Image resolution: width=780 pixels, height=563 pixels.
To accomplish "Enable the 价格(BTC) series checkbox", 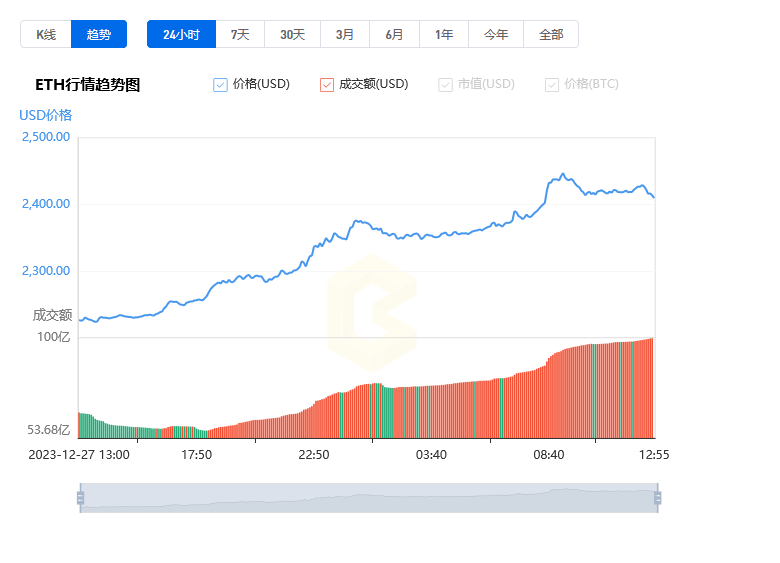I will 552,85.
